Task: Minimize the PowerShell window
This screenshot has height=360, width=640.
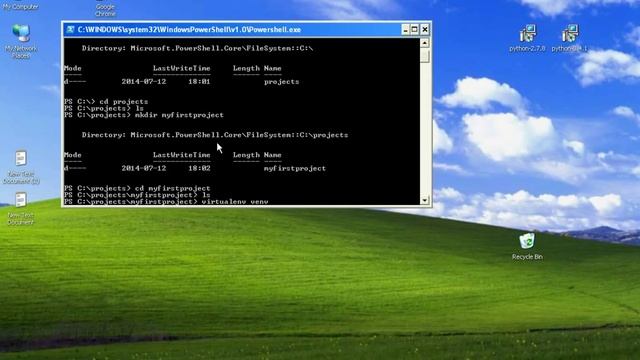Action: (405, 29)
